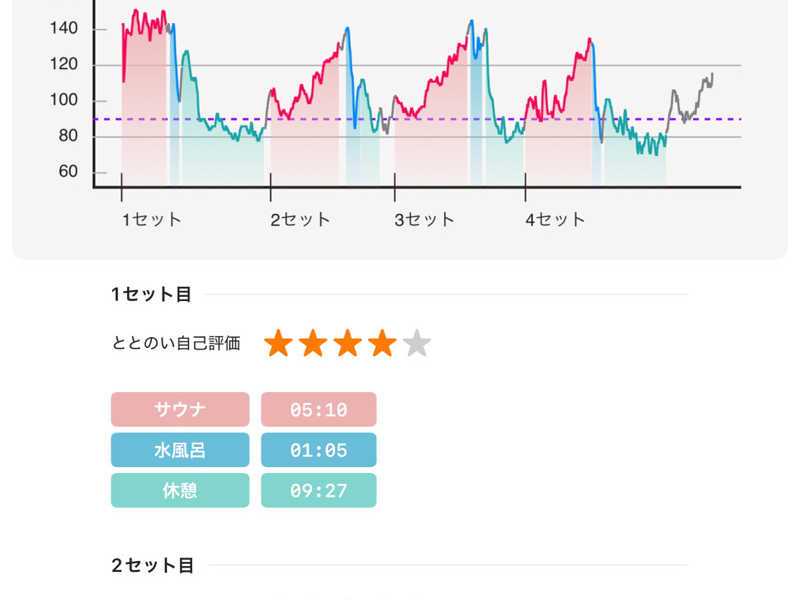
Task: Click the 1セット timeline marker
Action: pyautogui.click(x=152, y=220)
